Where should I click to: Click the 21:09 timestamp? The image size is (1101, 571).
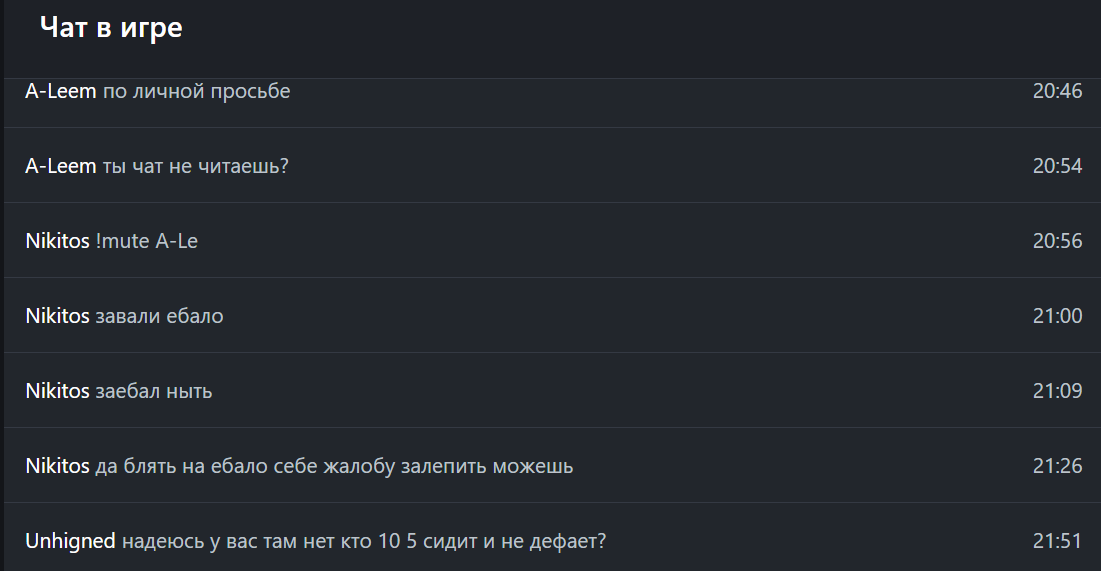pos(1057,391)
